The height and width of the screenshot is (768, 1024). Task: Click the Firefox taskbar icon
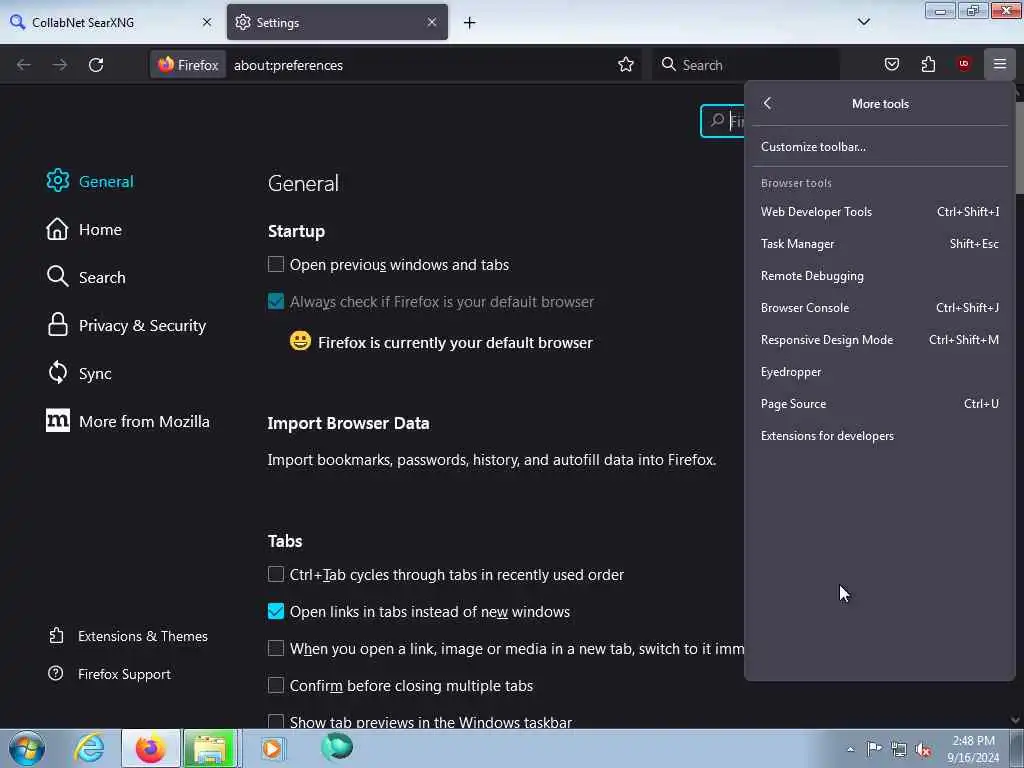150,748
